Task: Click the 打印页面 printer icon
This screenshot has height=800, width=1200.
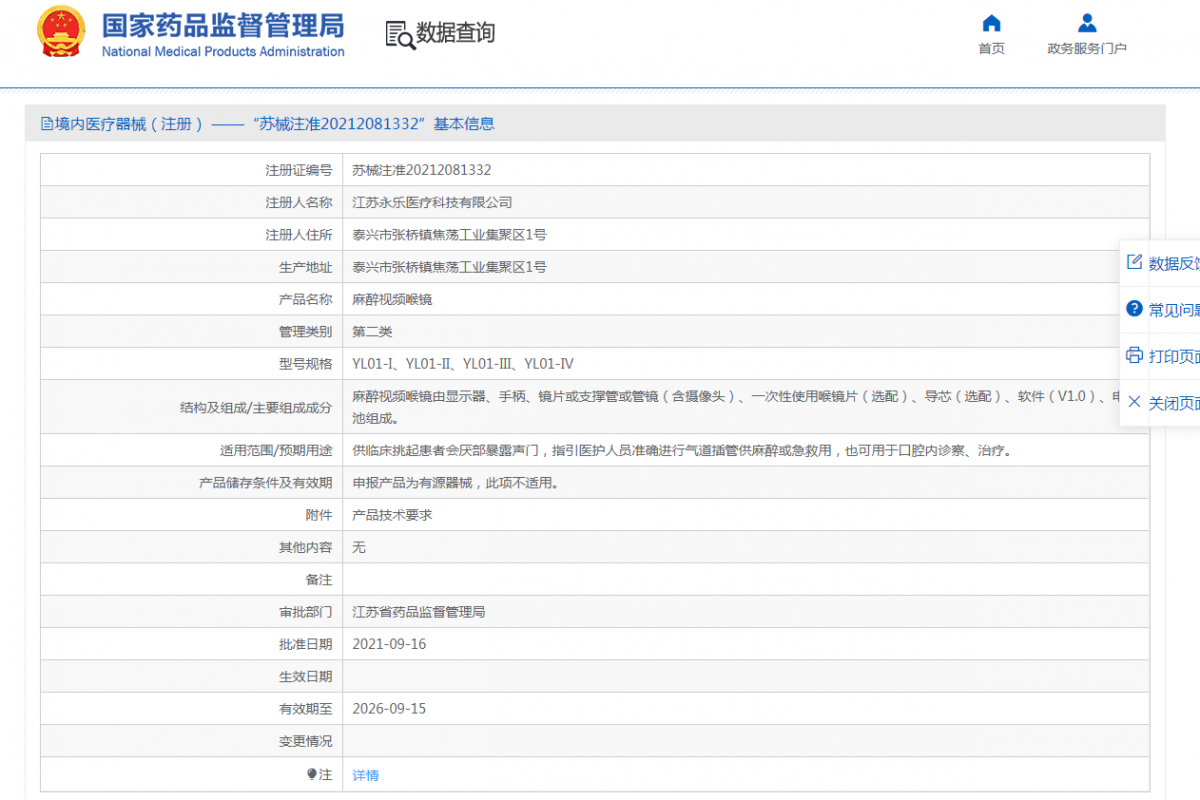Action: click(x=1134, y=355)
